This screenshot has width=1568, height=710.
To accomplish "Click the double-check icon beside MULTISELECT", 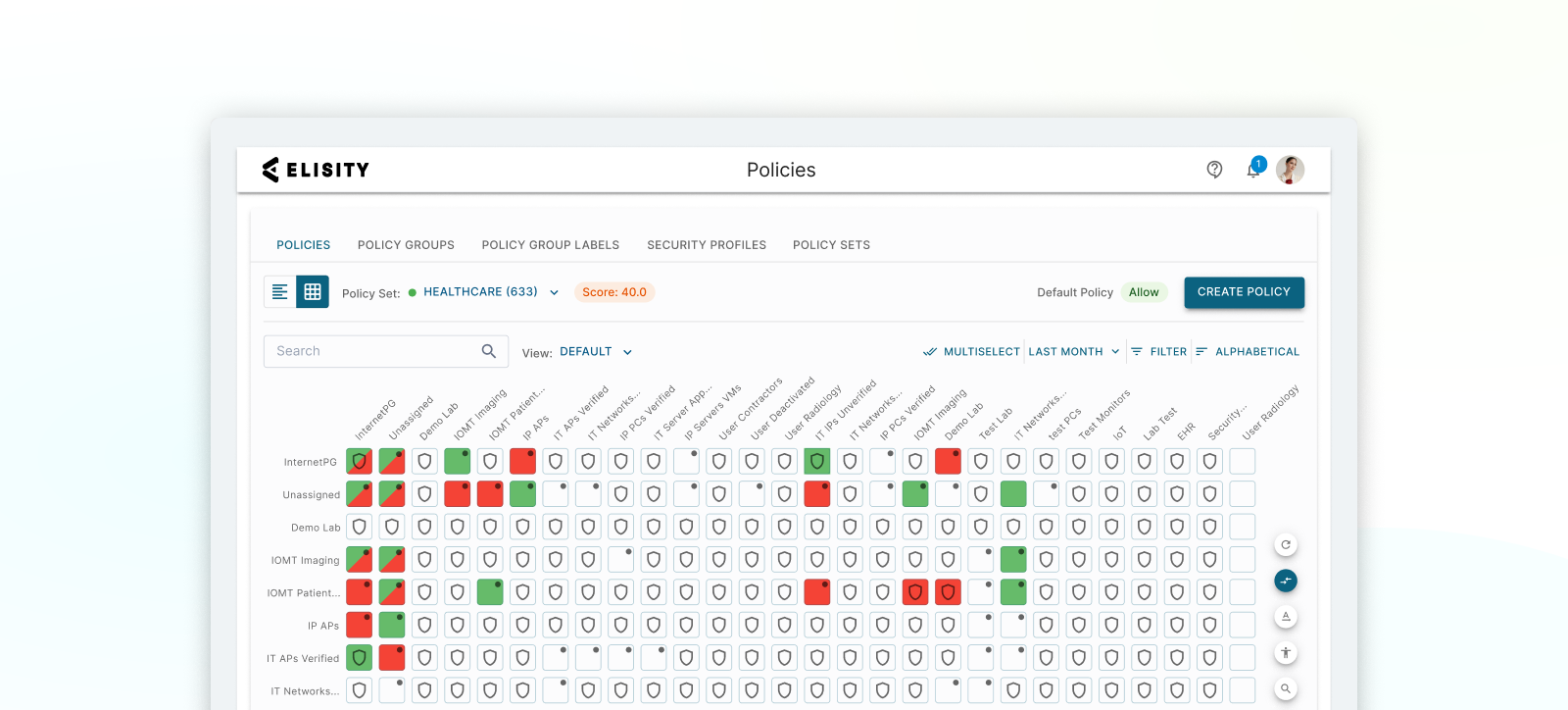I will pos(930,351).
